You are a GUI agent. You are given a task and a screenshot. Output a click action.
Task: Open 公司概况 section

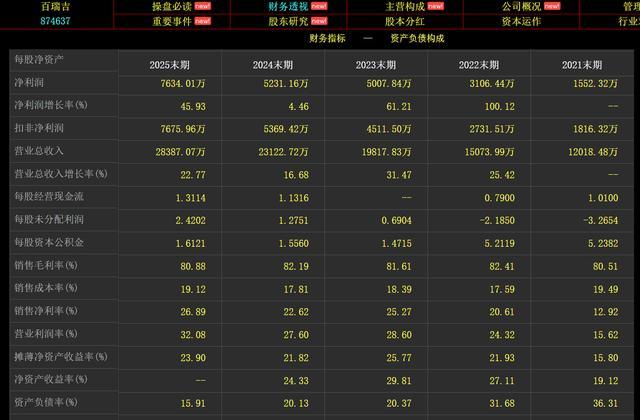tap(521, 6)
